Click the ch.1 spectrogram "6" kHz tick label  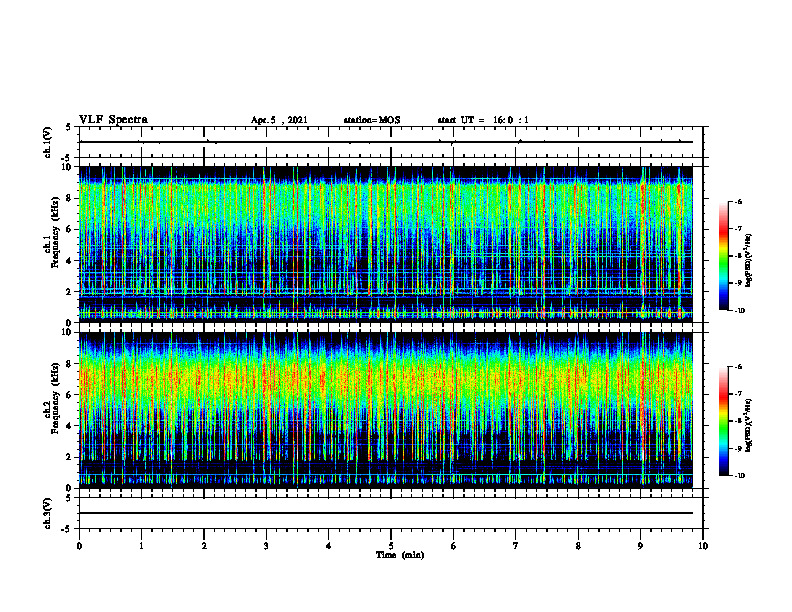[70, 229]
